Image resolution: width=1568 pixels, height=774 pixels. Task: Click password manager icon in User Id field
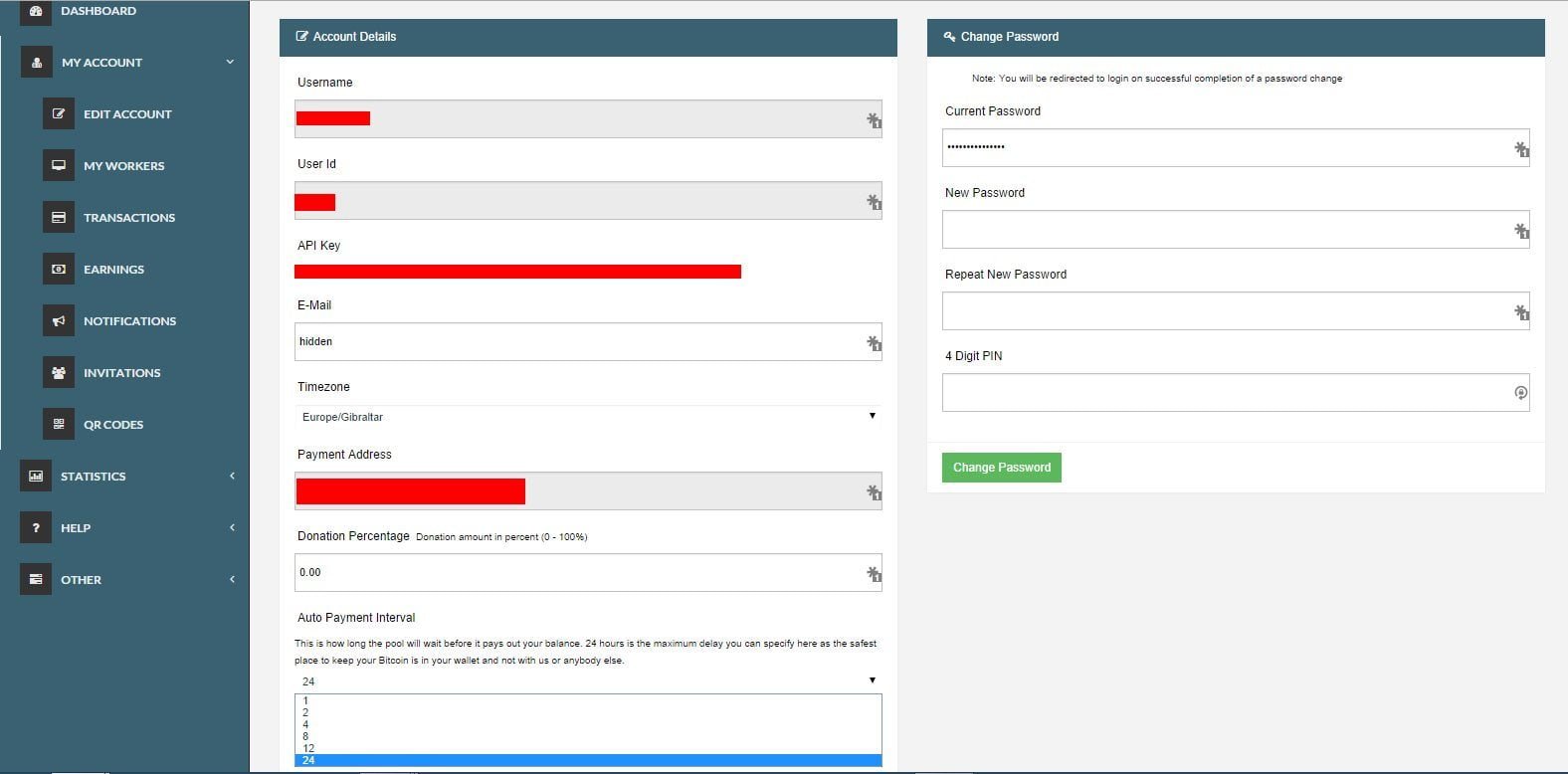(874, 202)
